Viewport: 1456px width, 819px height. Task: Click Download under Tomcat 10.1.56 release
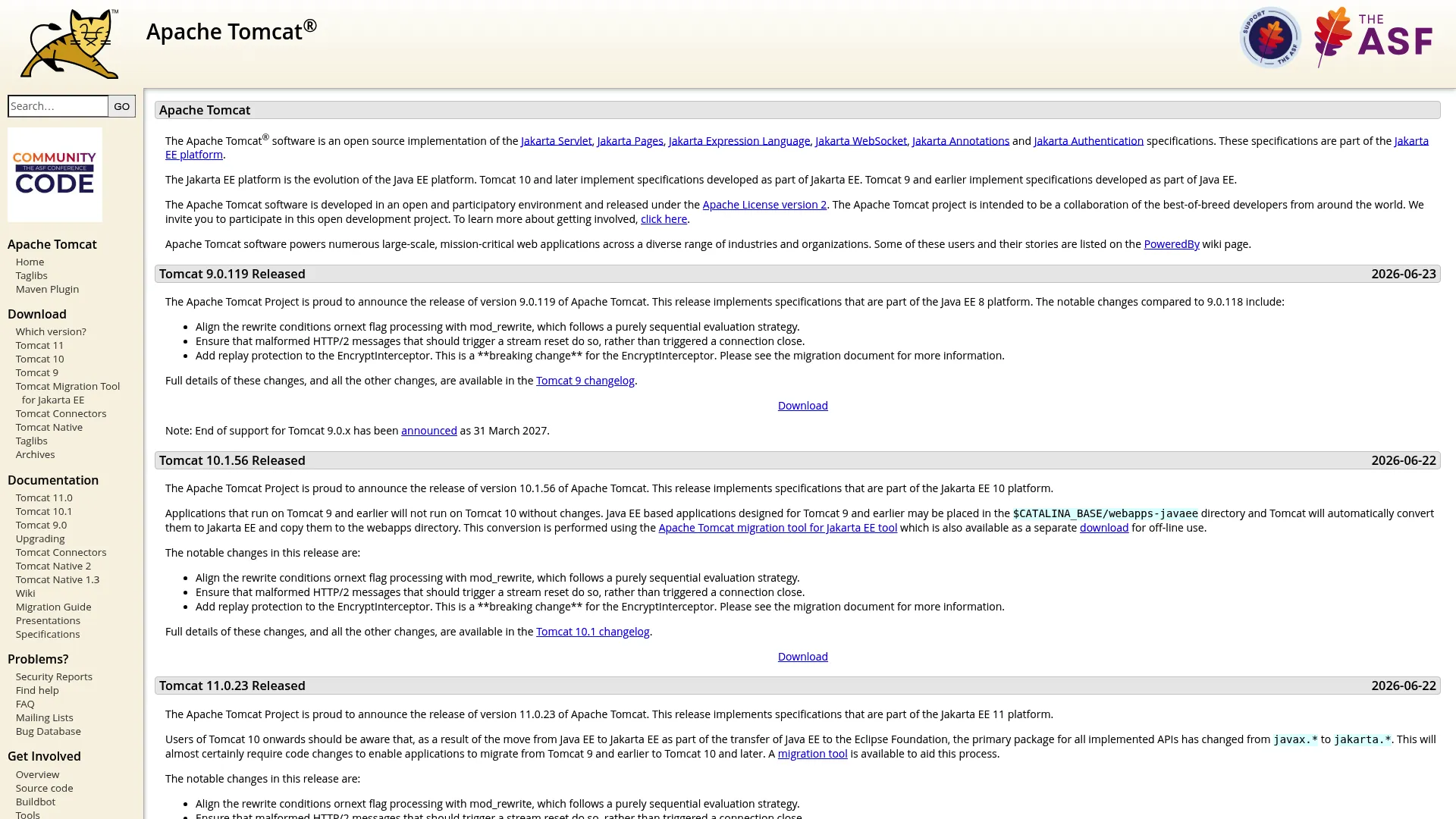click(x=802, y=657)
